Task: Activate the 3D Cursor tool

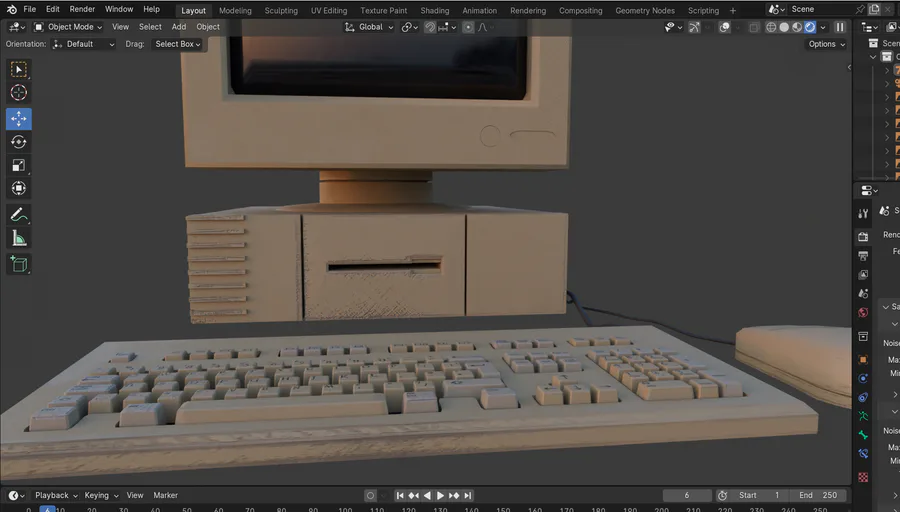Action: [19, 92]
